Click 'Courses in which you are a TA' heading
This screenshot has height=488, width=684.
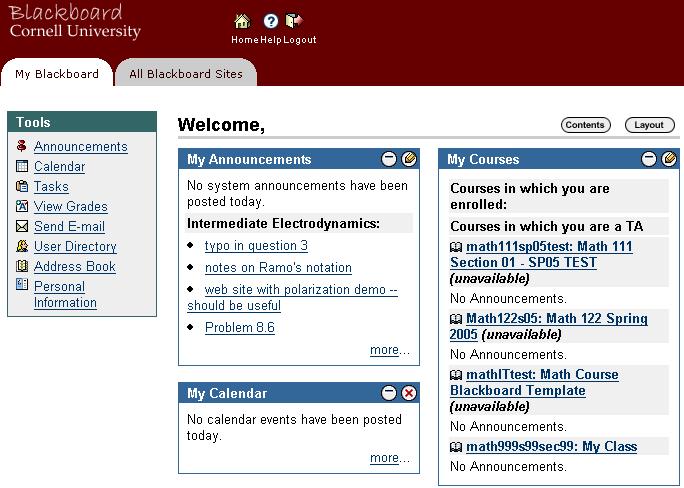(x=547, y=226)
